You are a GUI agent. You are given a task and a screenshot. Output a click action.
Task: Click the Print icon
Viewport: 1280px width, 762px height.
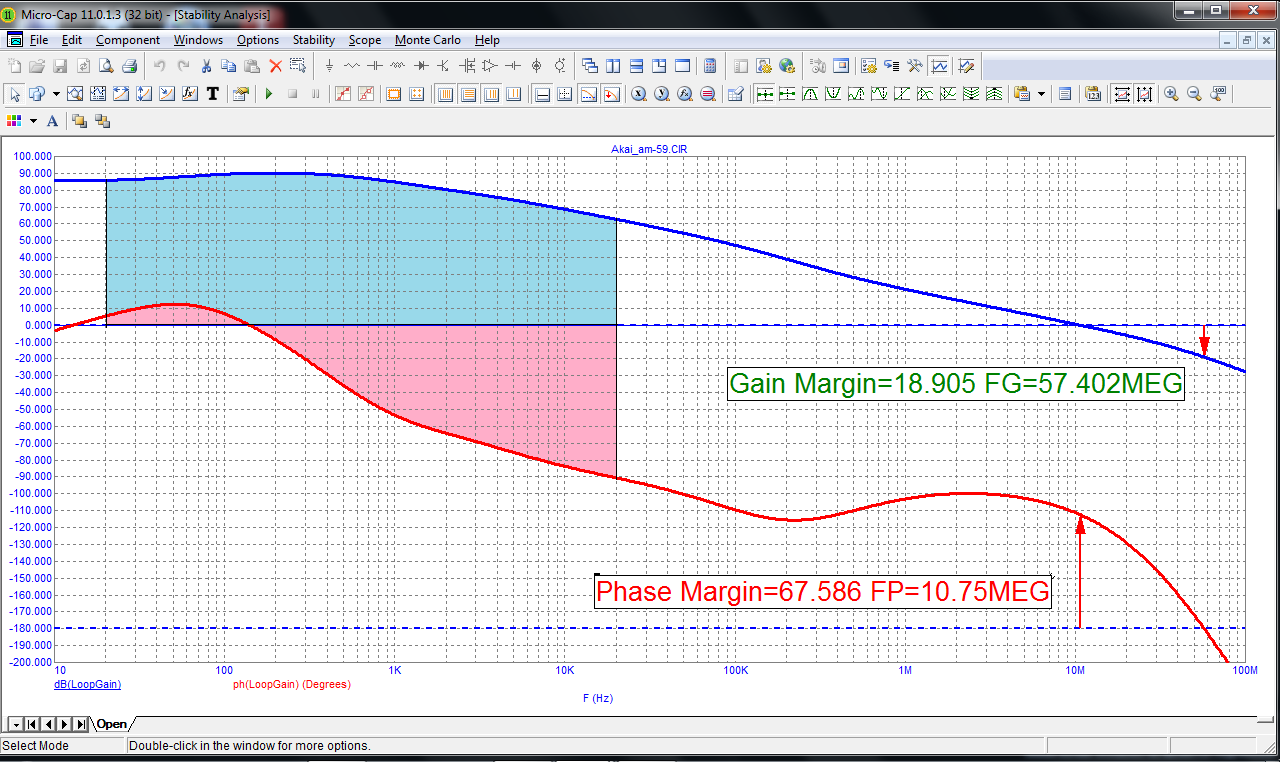tap(129, 66)
